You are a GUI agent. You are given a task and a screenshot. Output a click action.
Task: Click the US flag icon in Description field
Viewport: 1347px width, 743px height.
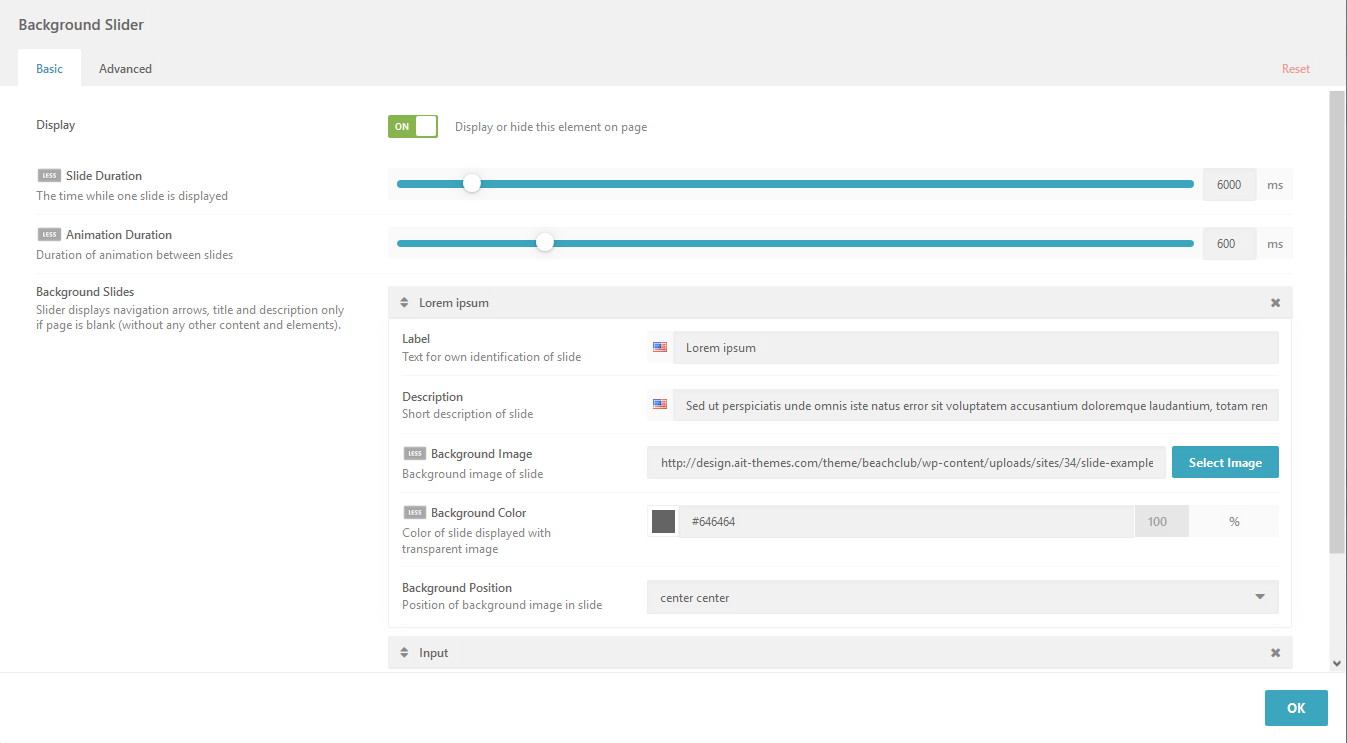tap(660, 405)
